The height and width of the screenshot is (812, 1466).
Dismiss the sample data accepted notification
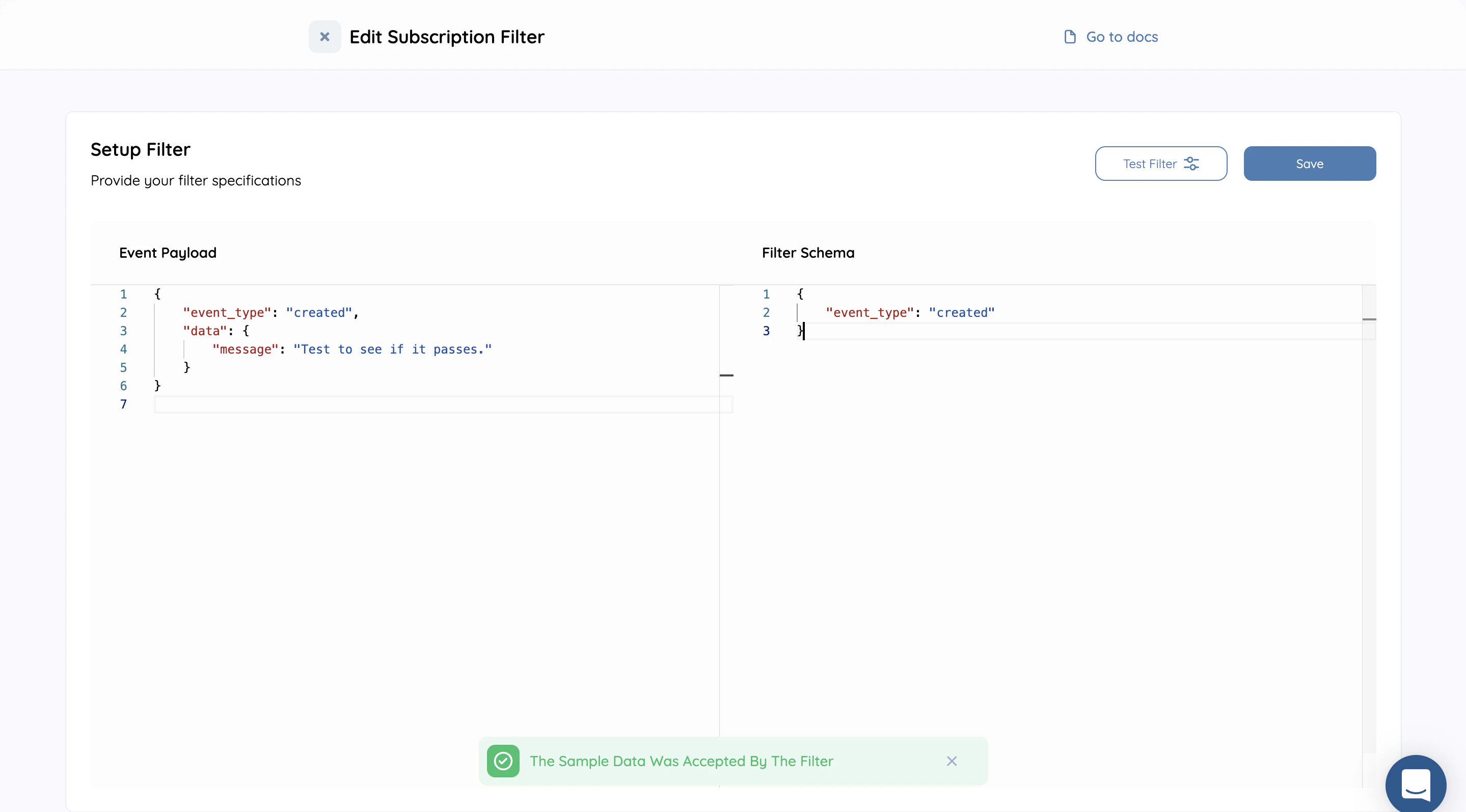952,761
